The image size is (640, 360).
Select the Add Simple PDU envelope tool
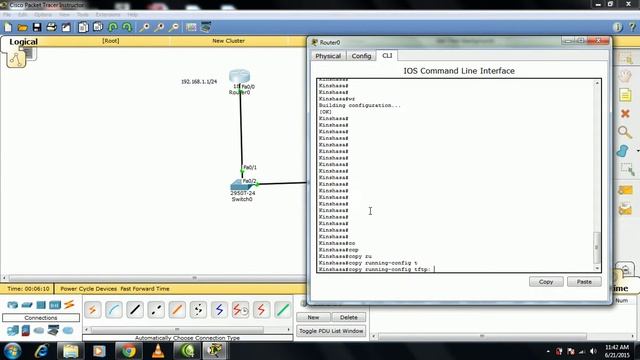625,190
